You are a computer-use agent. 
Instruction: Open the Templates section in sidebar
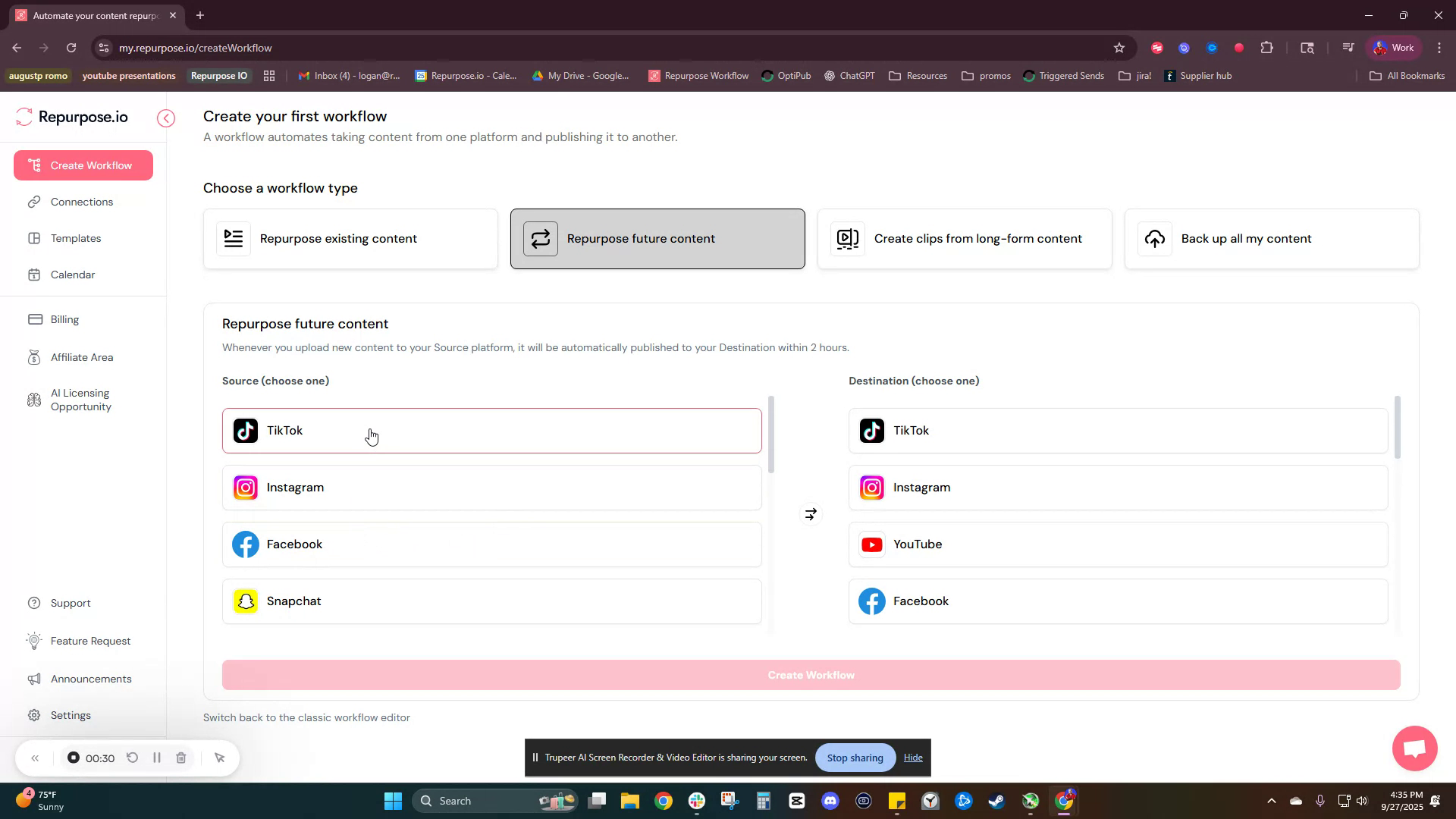[x=75, y=238]
